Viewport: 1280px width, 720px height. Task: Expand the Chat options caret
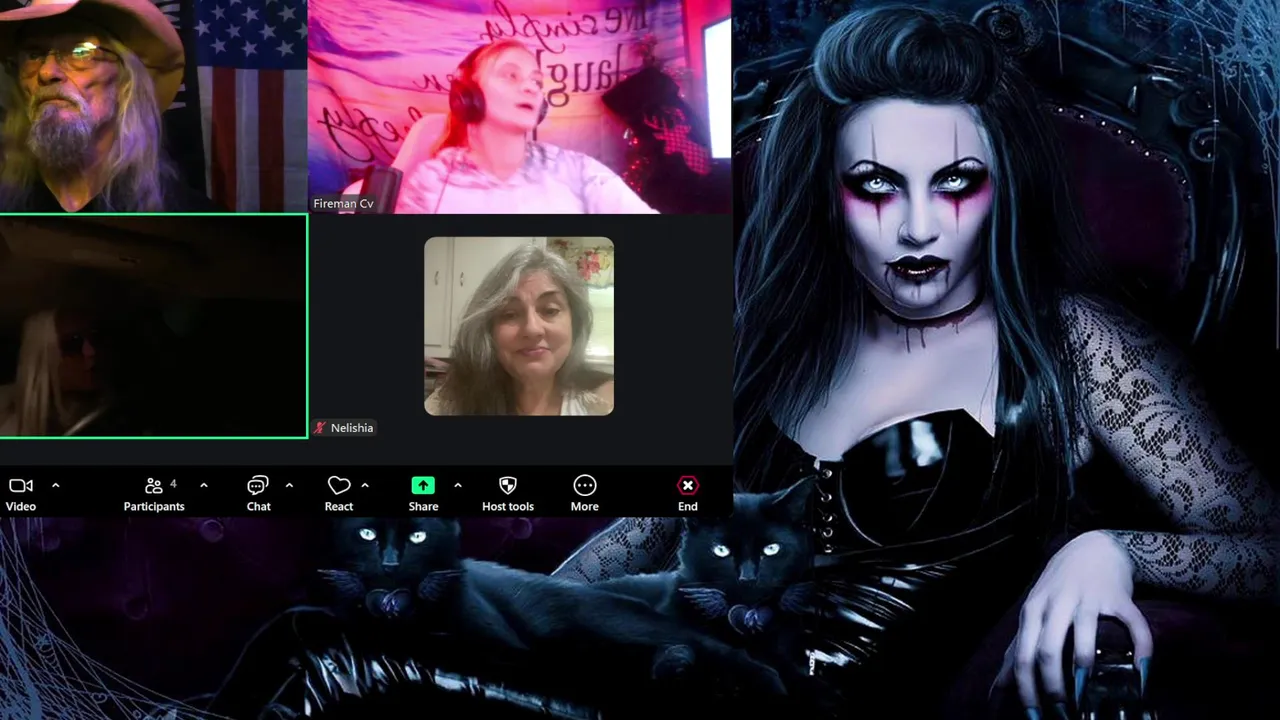click(289, 486)
